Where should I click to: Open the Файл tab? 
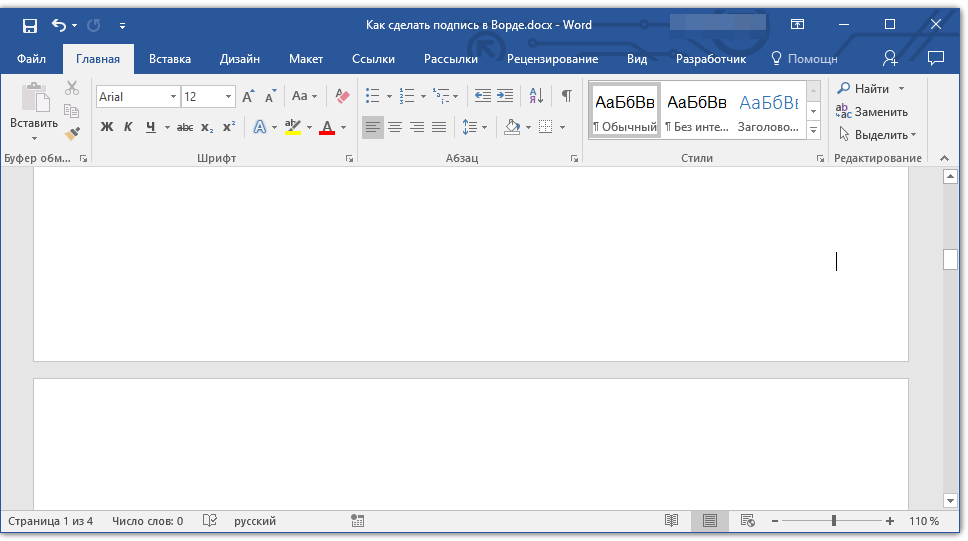pyautogui.click(x=31, y=59)
